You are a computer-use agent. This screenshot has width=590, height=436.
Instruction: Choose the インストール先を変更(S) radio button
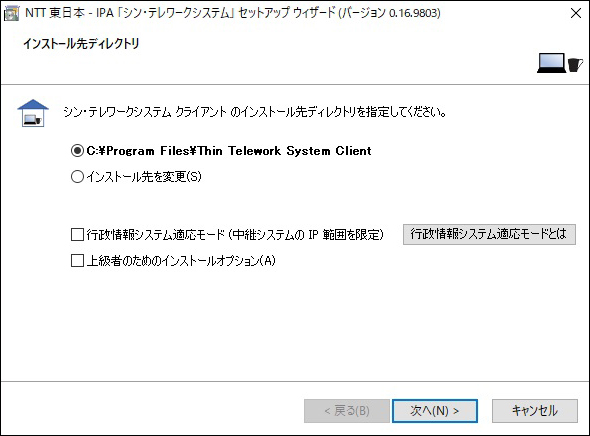(x=77, y=177)
